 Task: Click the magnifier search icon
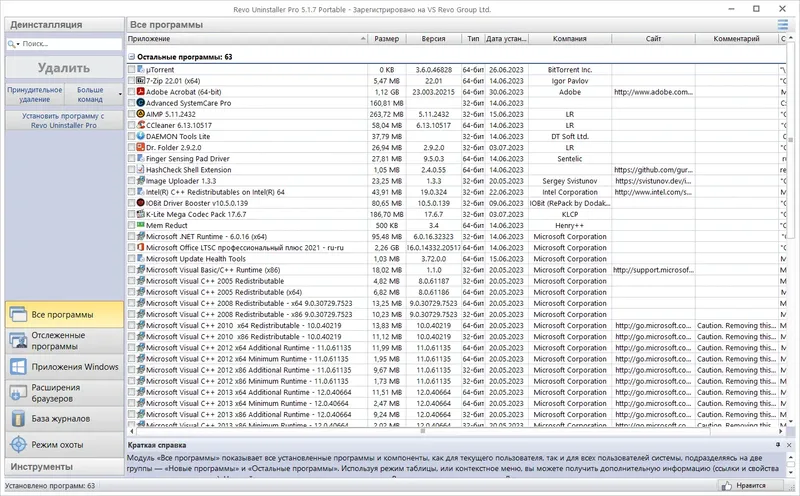pos(11,44)
